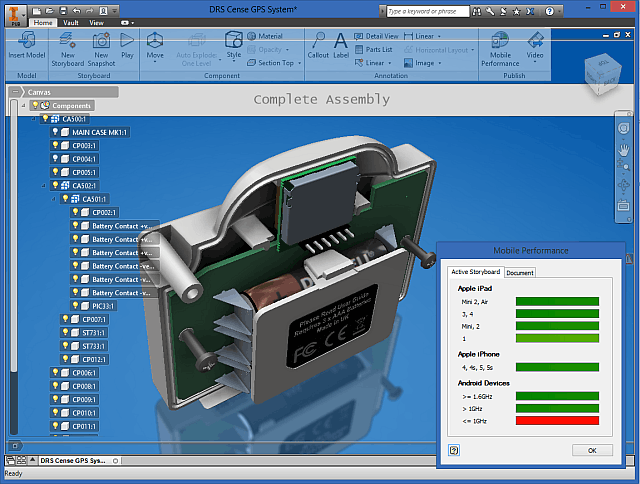640x484 pixels.
Task: Add a Callout annotation
Action: coord(318,45)
